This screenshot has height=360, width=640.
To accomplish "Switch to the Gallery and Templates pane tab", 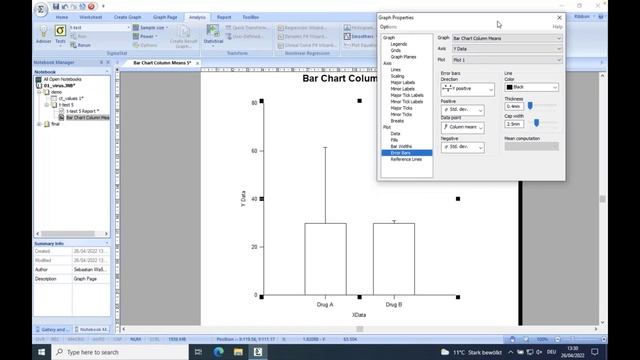I will click(x=53, y=329).
